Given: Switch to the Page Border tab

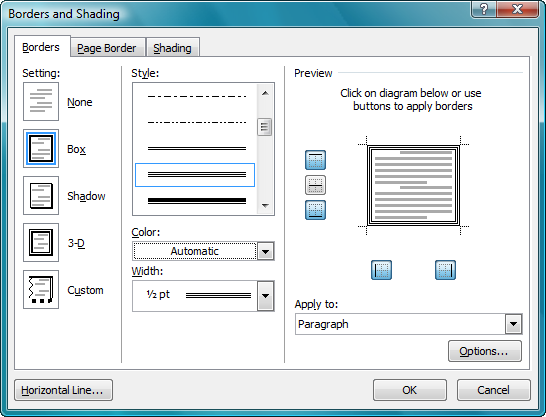Looking at the screenshot, I should tap(107, 48).
